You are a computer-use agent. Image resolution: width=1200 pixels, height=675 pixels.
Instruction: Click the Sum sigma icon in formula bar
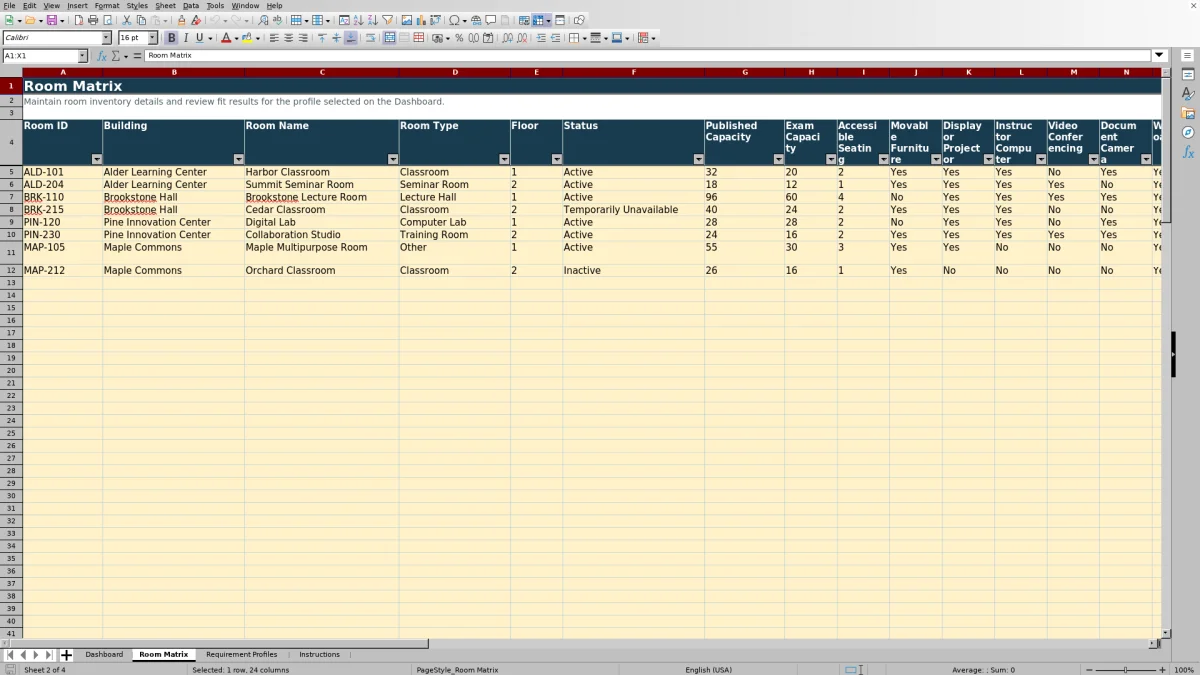[x=115, y=56]
